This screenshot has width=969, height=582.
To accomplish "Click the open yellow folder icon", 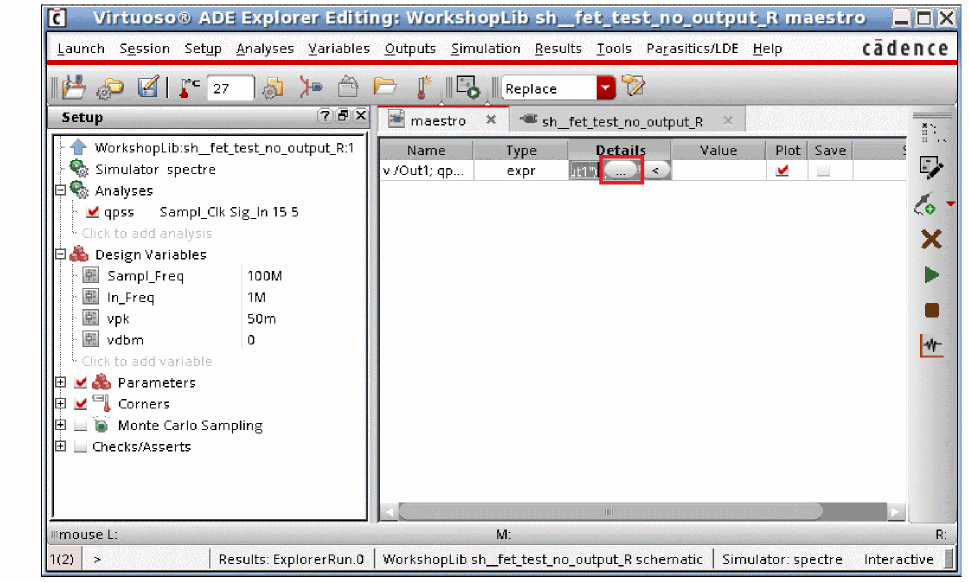I will [384, 86].
